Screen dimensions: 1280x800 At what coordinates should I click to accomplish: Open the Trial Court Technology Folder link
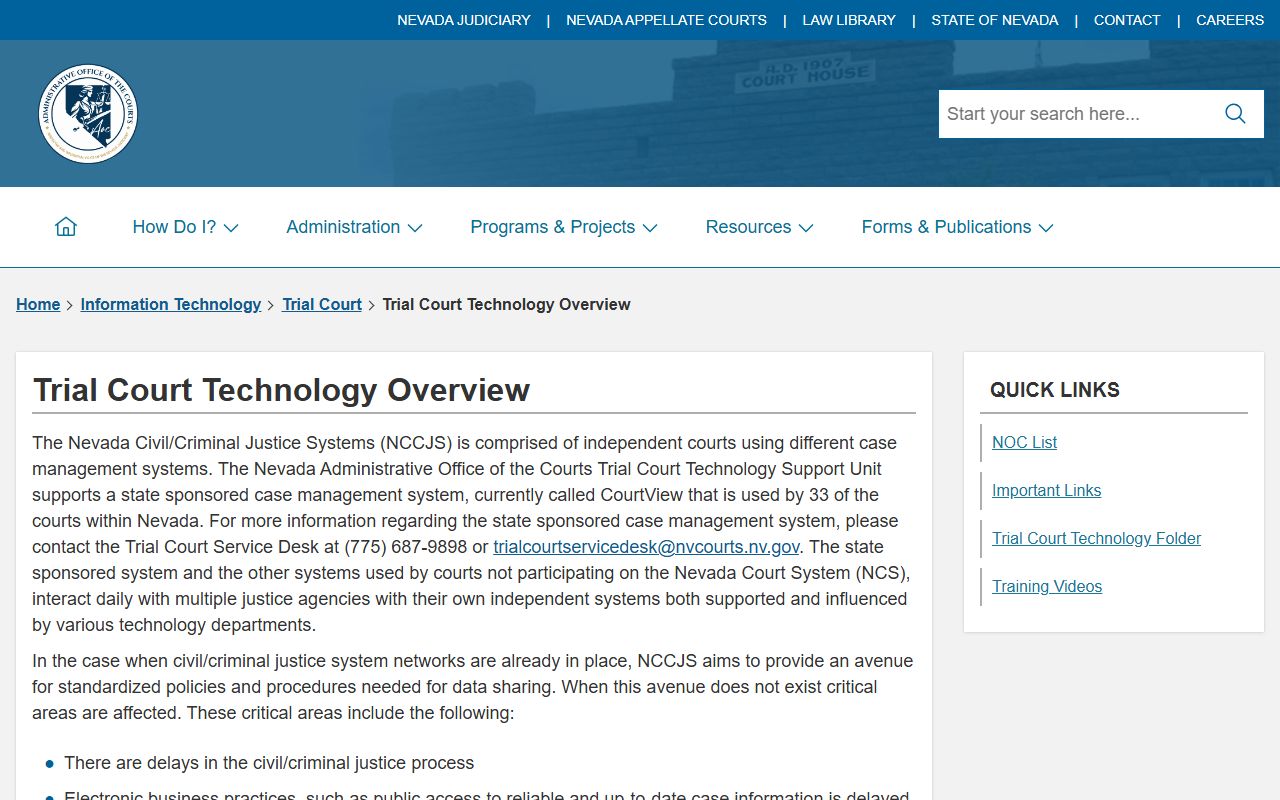coord(1096,538)
